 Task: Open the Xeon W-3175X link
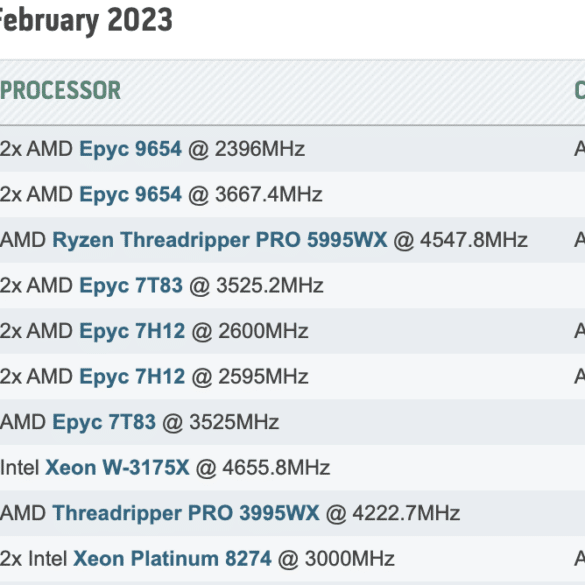(117, 467)
